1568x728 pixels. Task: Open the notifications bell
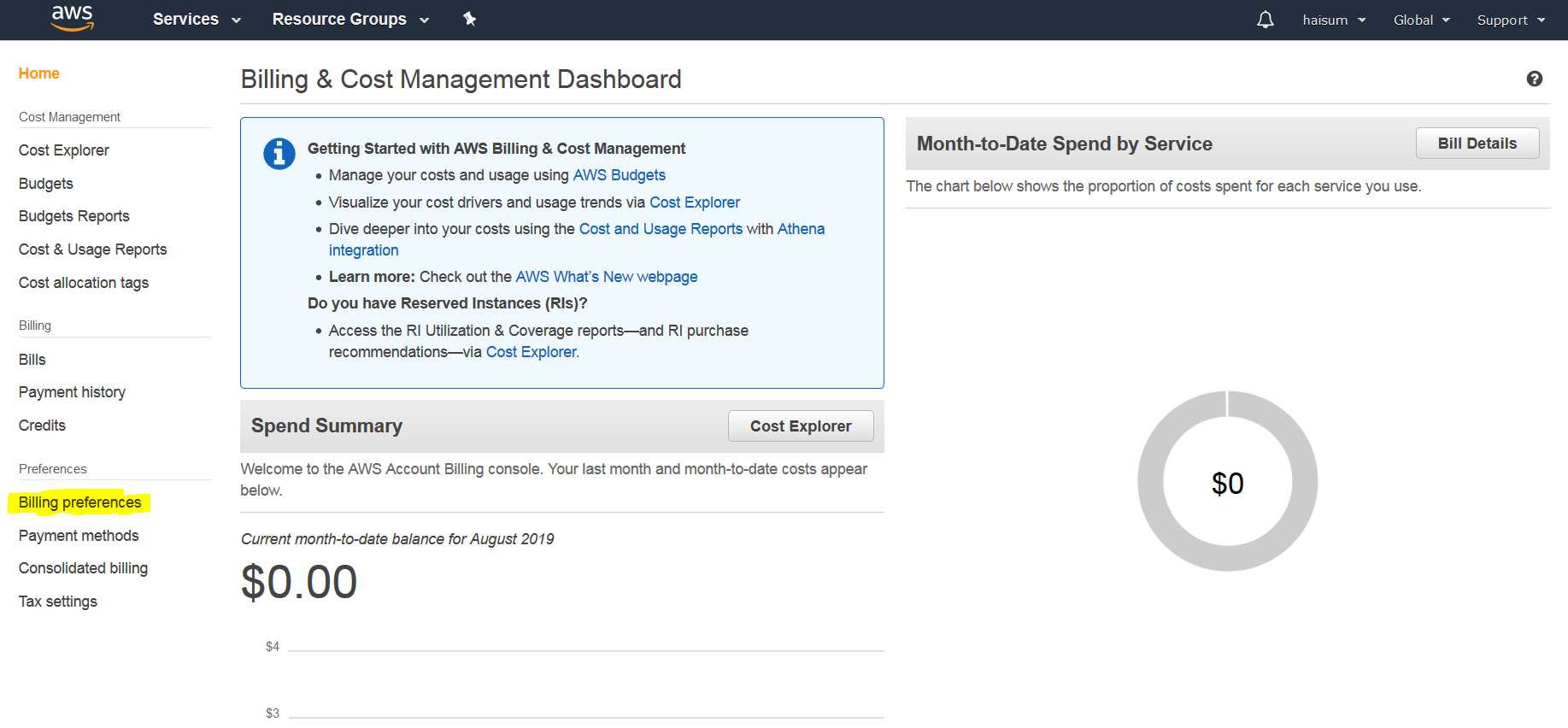(1266, 20)
